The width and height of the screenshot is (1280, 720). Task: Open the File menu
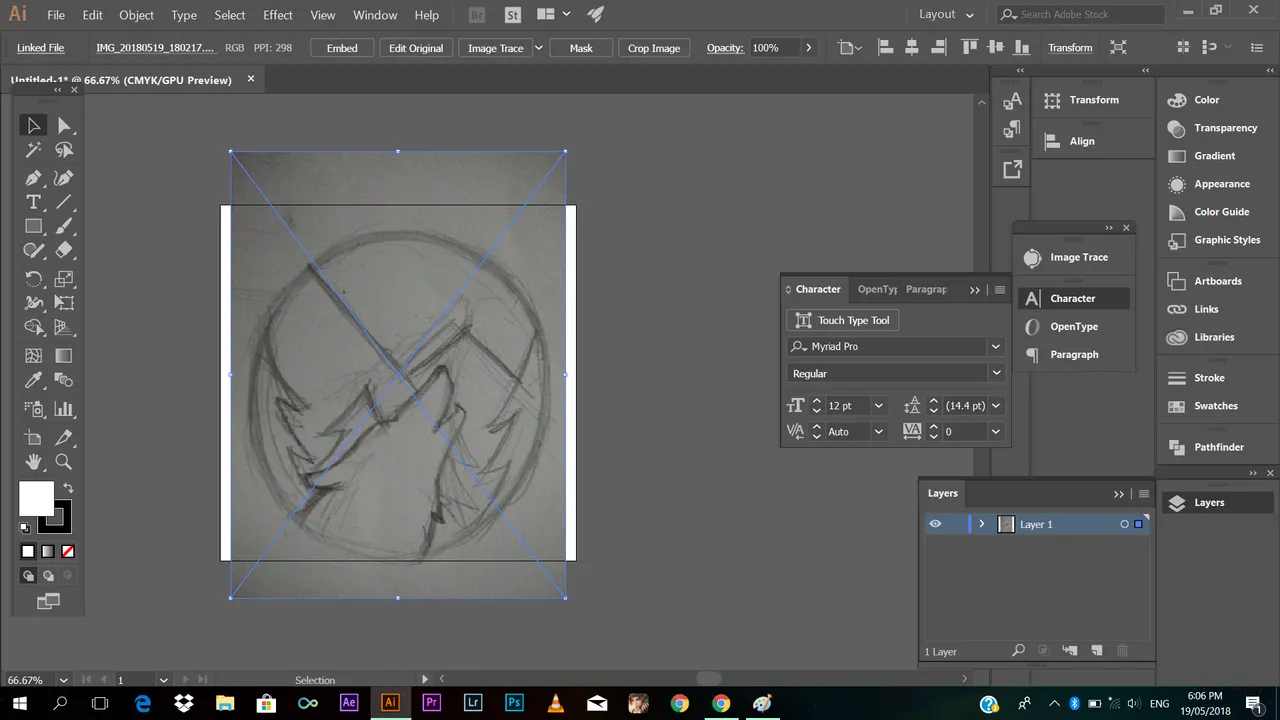[56, 15]
